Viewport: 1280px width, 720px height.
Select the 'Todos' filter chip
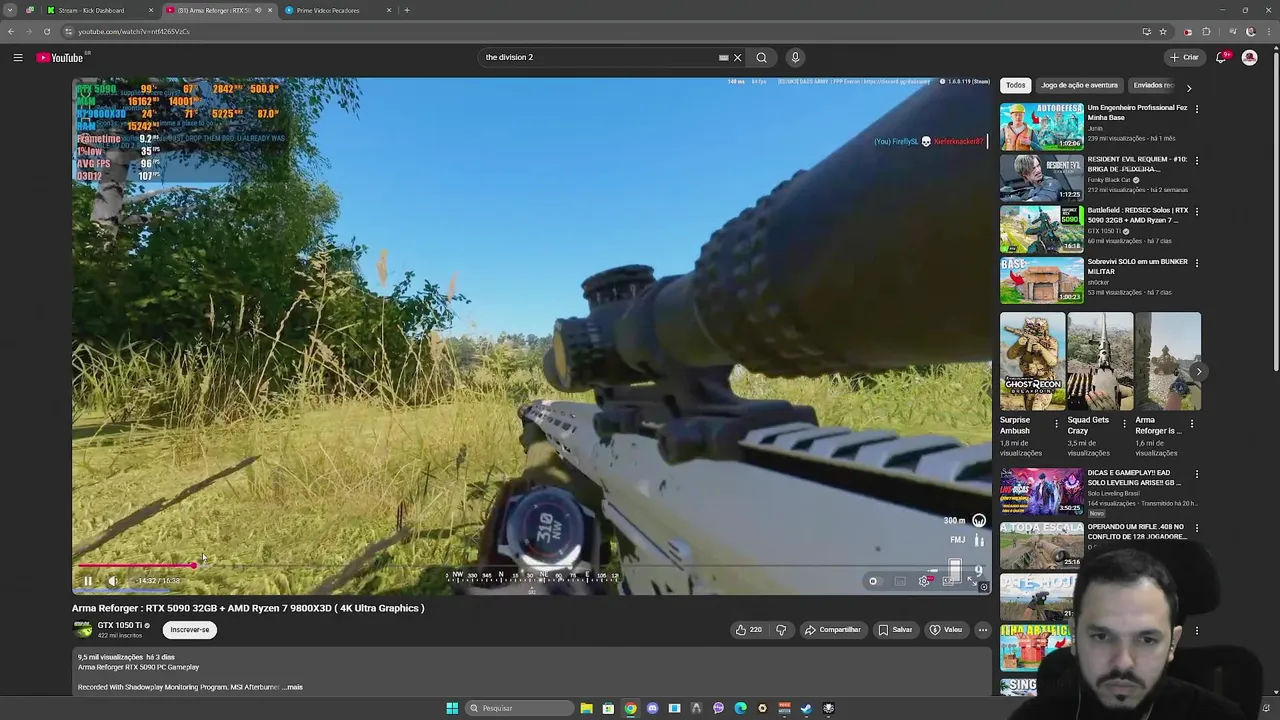1016,86
